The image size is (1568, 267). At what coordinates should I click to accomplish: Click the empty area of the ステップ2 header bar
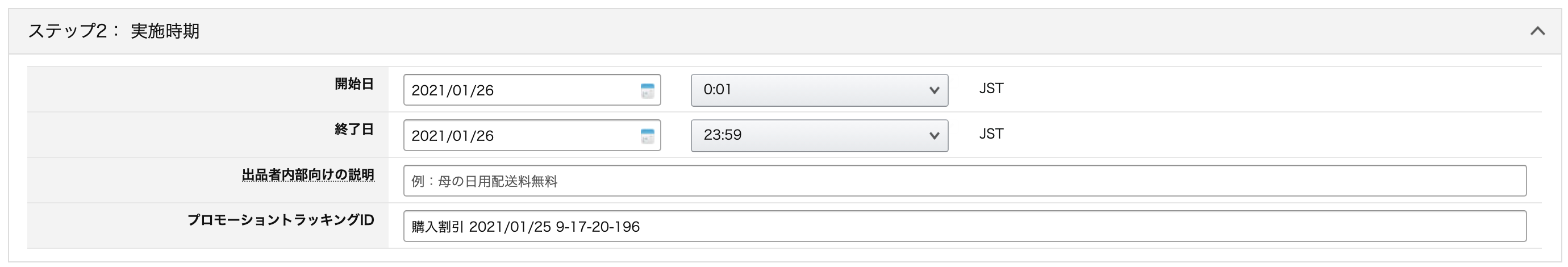852,31
